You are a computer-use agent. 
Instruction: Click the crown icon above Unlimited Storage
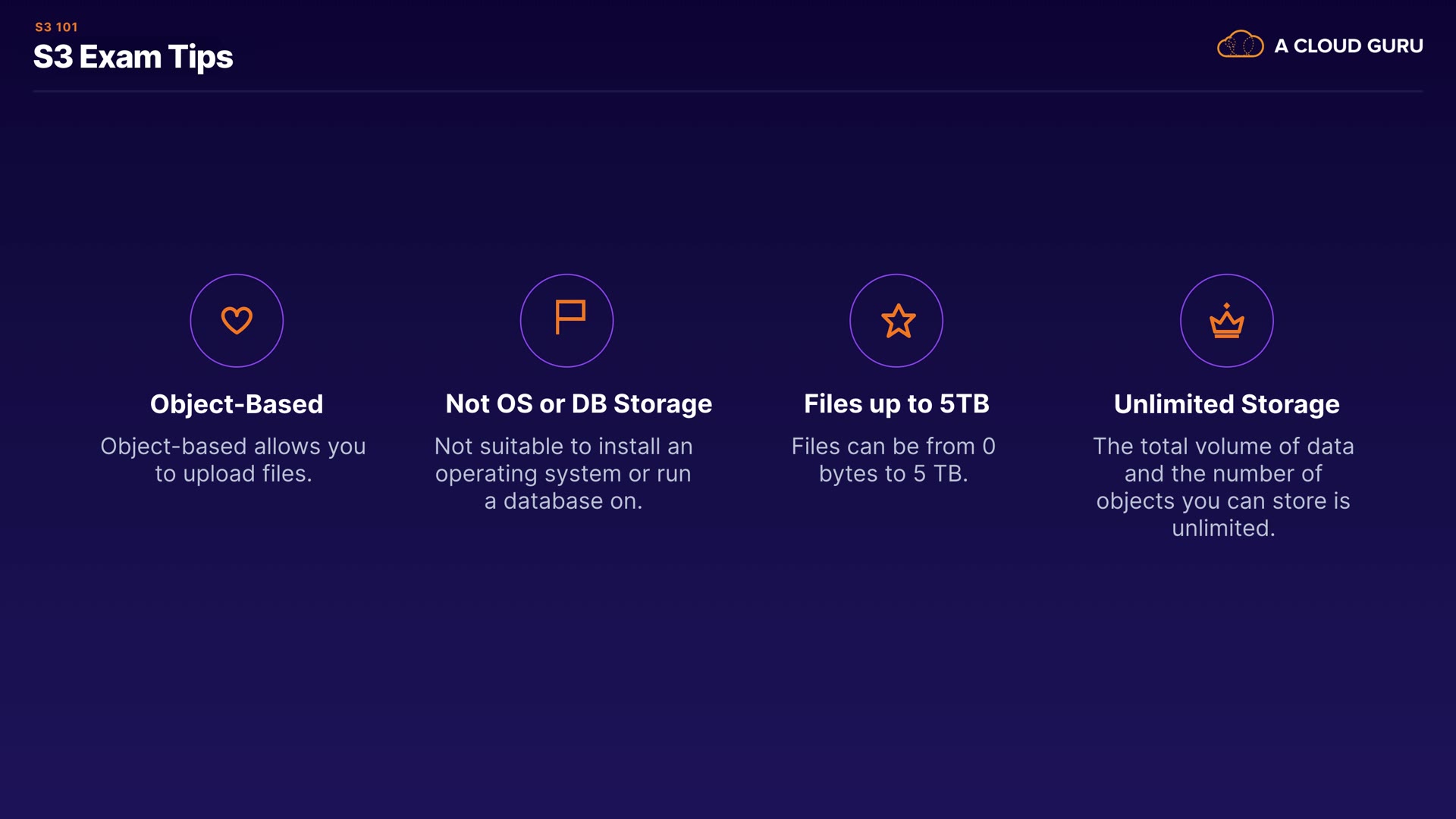coord(1226,322)
